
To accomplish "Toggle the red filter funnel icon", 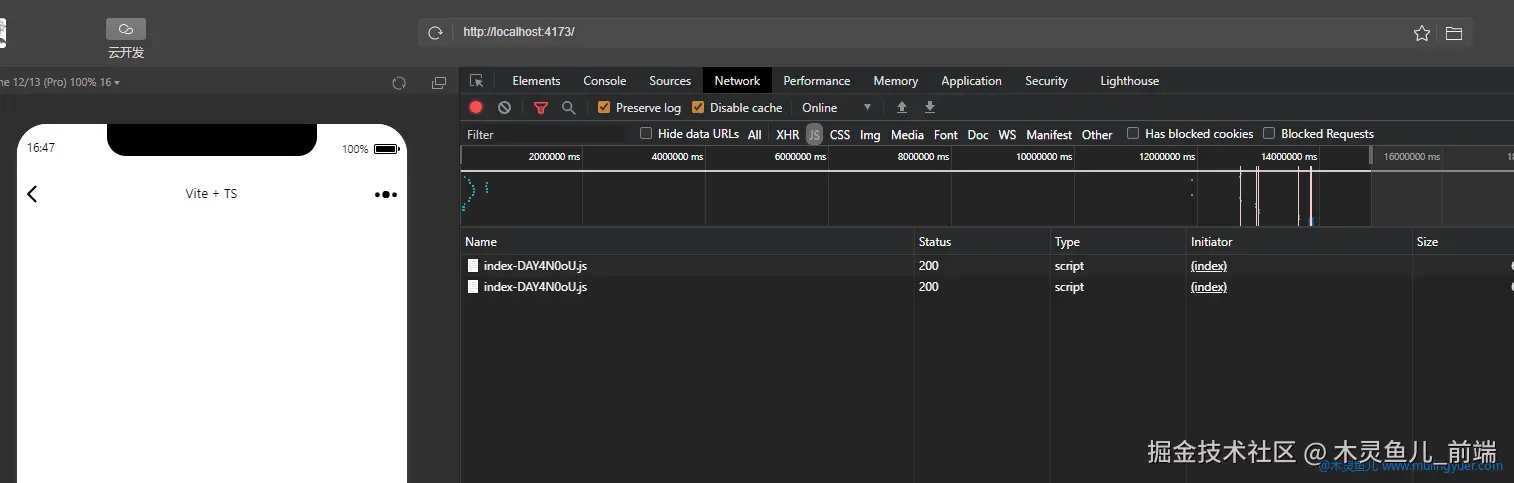I will (x=541, y=107).
